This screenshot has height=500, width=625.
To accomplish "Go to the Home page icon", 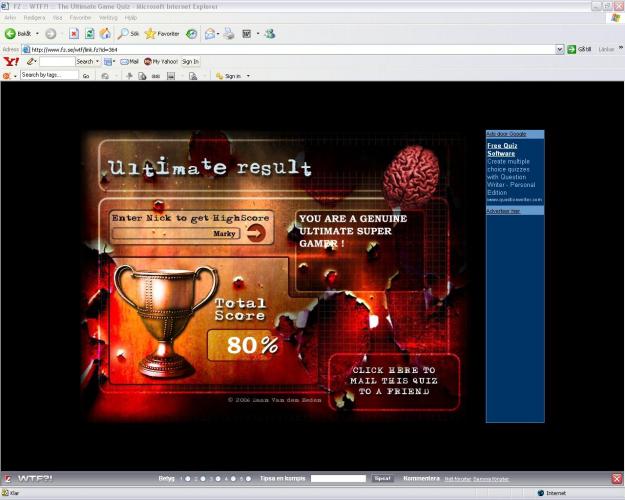I will coord(105,33).
